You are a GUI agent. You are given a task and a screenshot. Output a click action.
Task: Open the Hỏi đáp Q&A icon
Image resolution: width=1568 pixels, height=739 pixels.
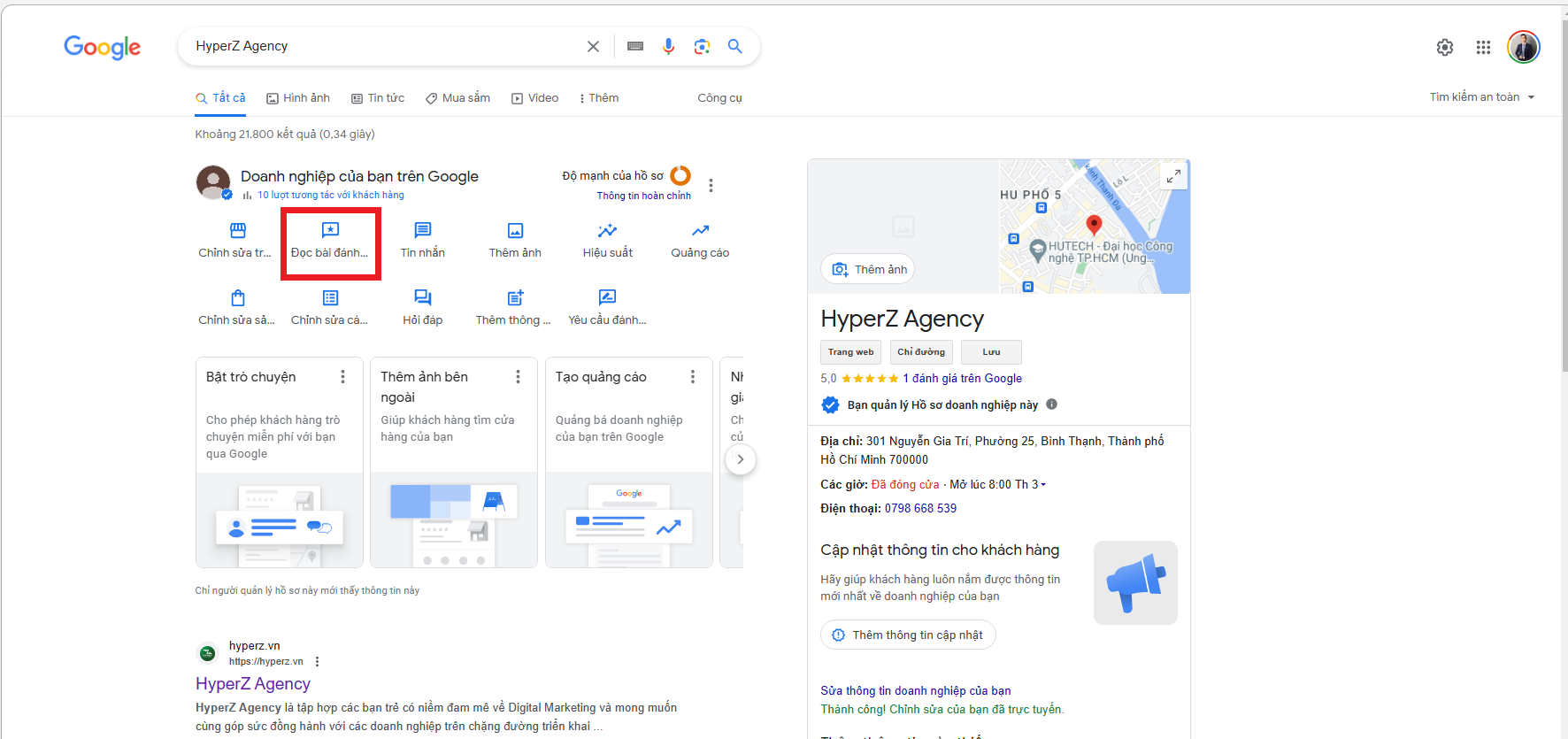[422, 298]
